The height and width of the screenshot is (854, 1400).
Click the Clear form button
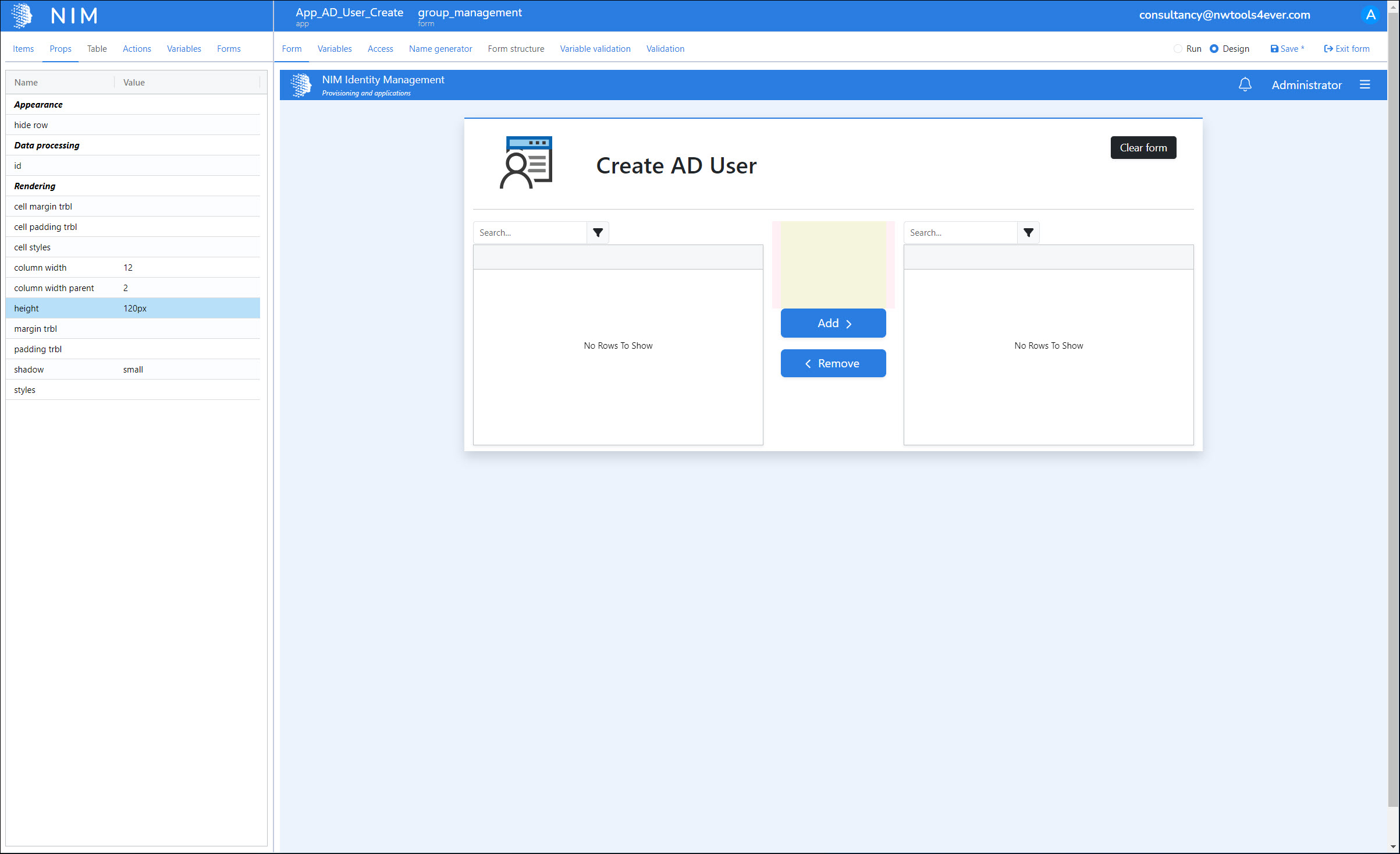(1143, 148)
